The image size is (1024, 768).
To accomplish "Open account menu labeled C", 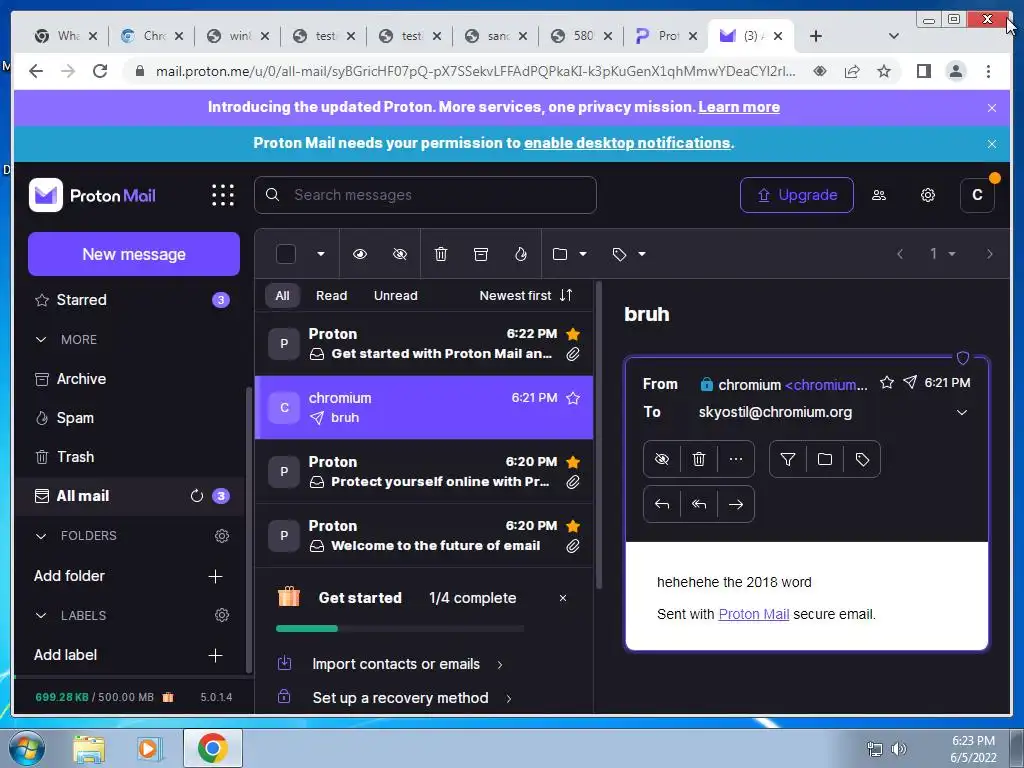I will (977, 195).
